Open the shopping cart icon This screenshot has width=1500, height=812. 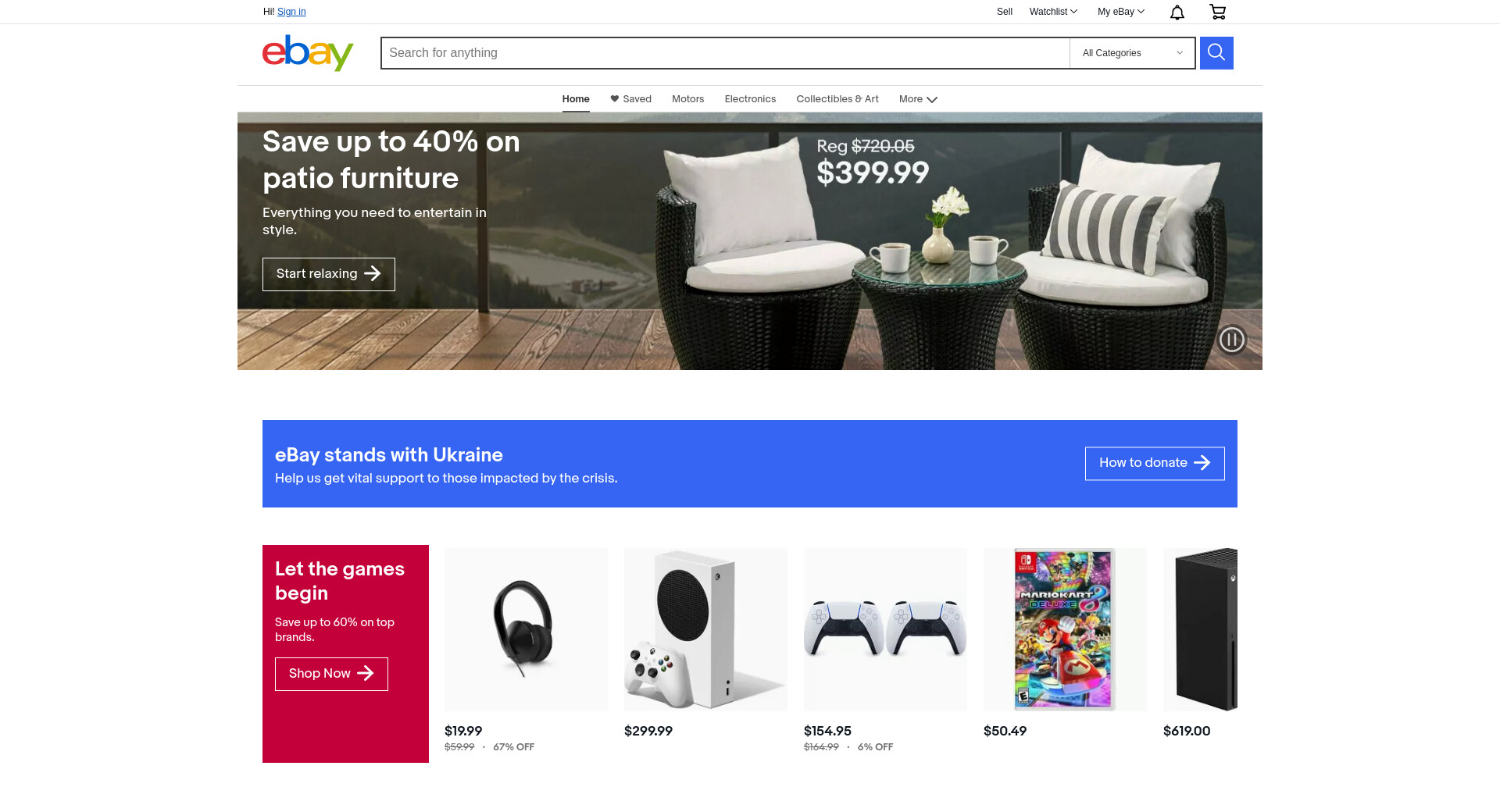tap(1217, 12)
